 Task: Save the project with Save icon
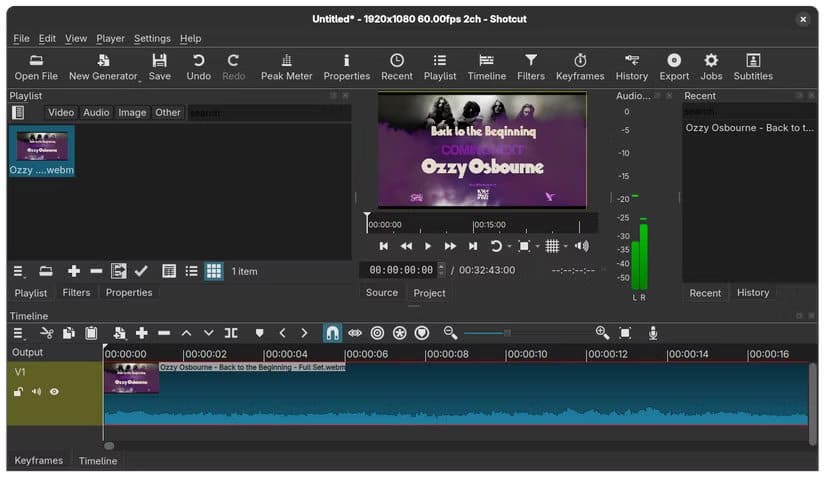159,67
